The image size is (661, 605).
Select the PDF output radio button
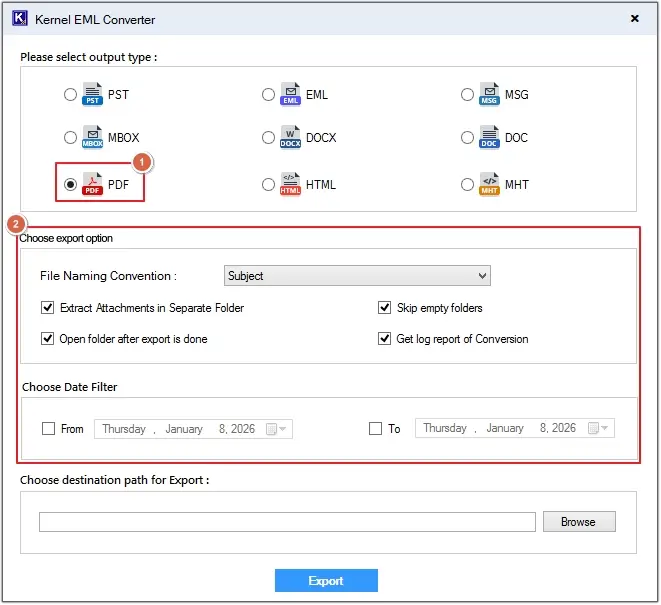(x=70, y=184)
